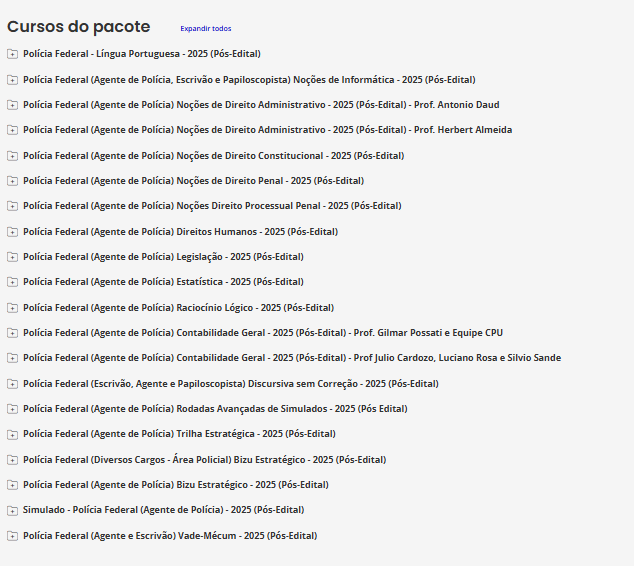This screenshot has width=634, height=566.
Task: Expand Vade-Mécum course plus icon
Action: 13,536
